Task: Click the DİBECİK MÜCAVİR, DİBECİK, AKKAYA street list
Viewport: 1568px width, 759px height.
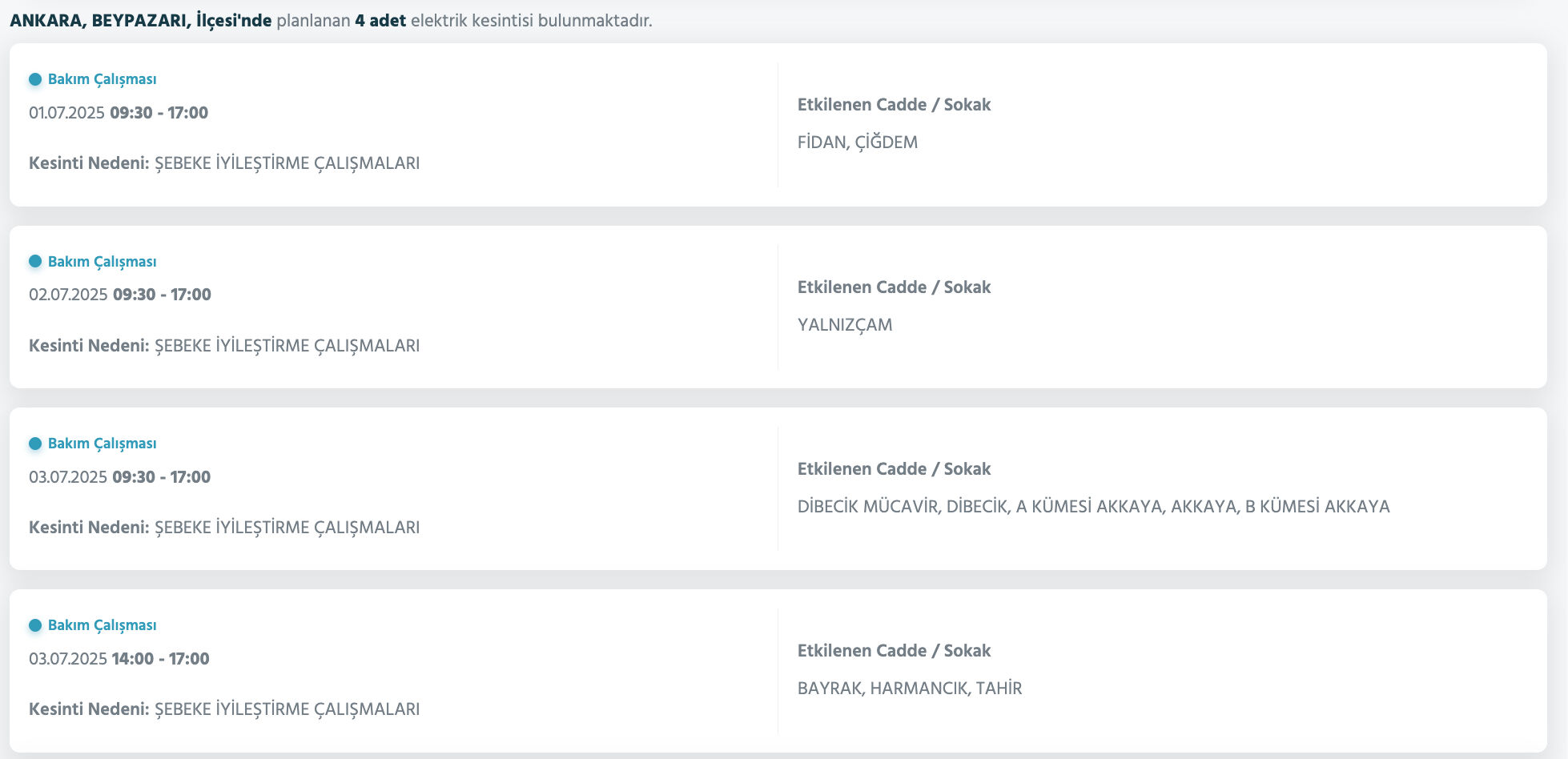Action: pyautogui.click(x=1093, y=507)
